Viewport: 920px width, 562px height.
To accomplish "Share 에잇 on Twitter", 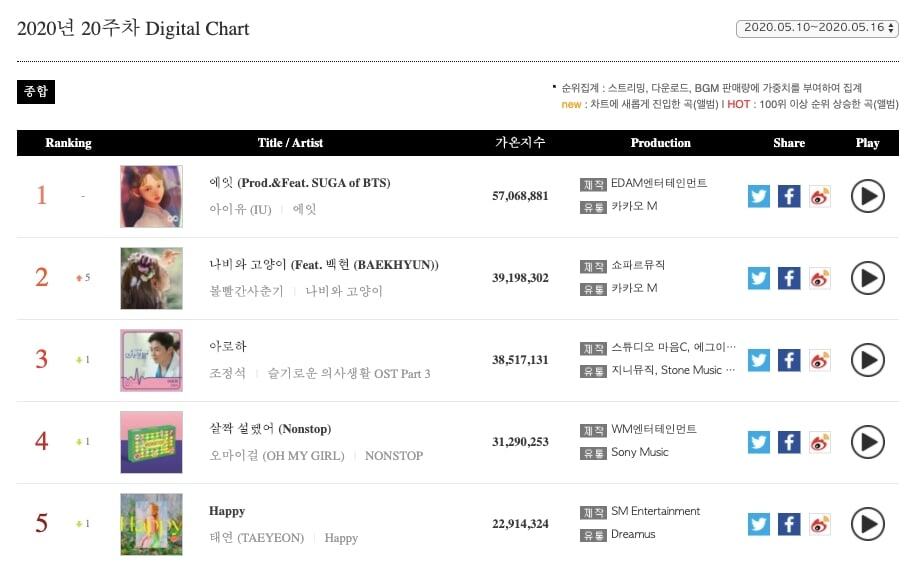I will click(x=759, y=196).
